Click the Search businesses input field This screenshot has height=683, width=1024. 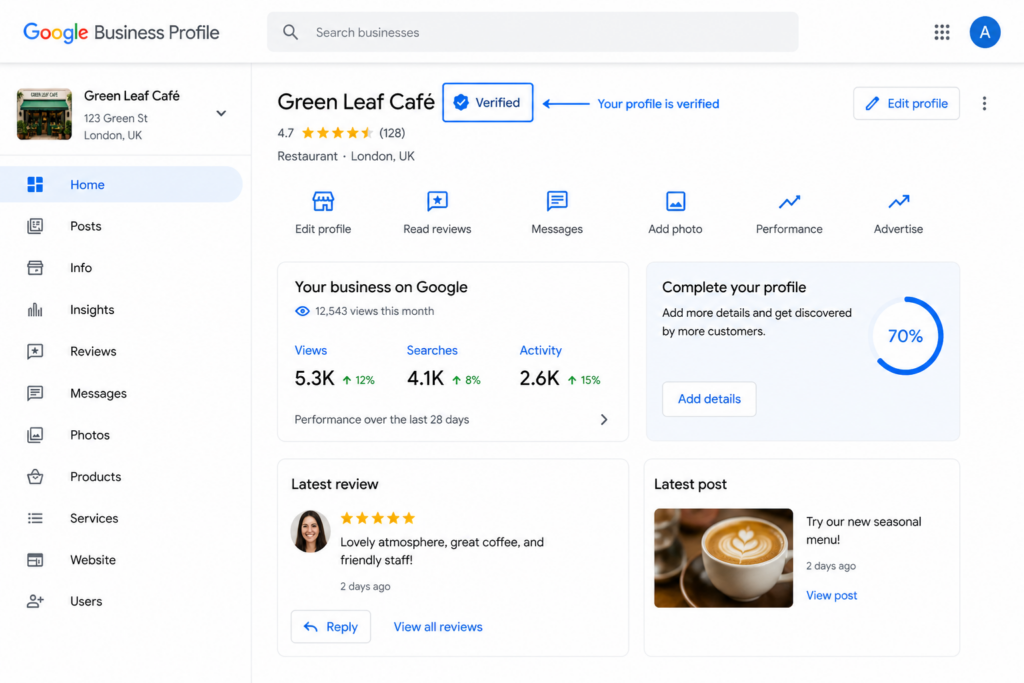pos(533,32)
